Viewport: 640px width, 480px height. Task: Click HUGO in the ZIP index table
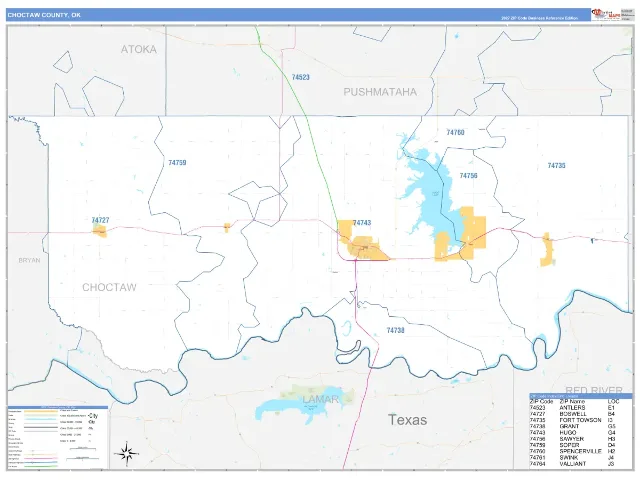pos(568,433)
